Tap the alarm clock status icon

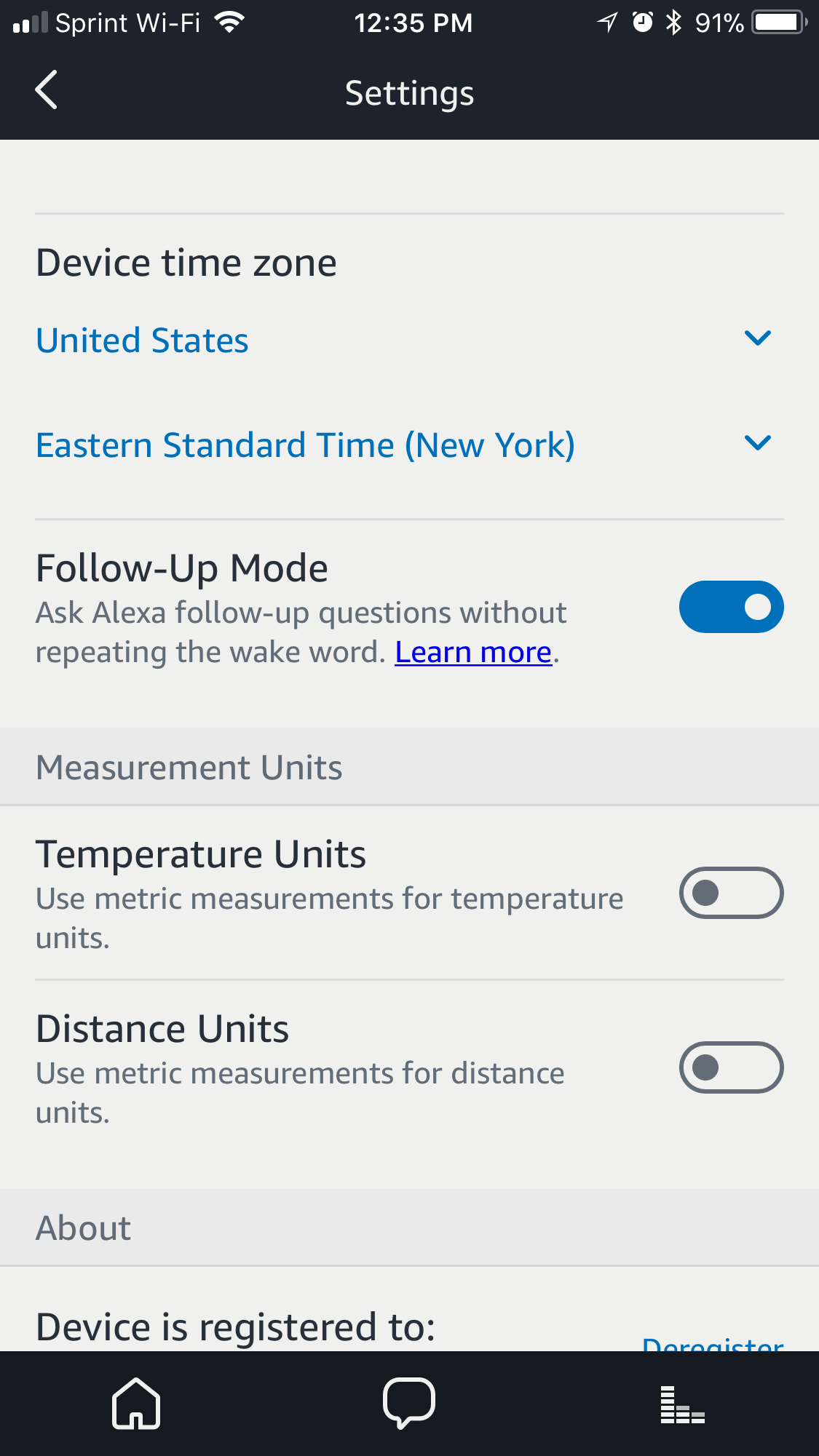(642, 23)
